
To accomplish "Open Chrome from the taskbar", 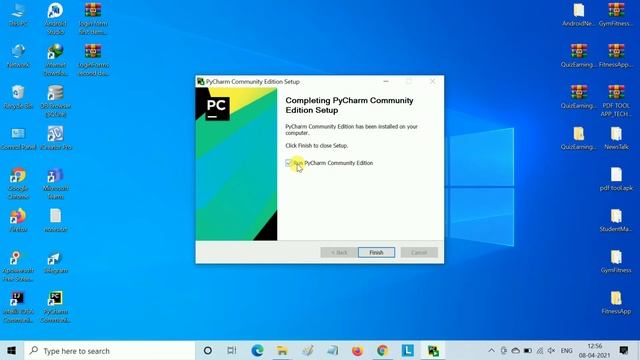I will point(382,351).
